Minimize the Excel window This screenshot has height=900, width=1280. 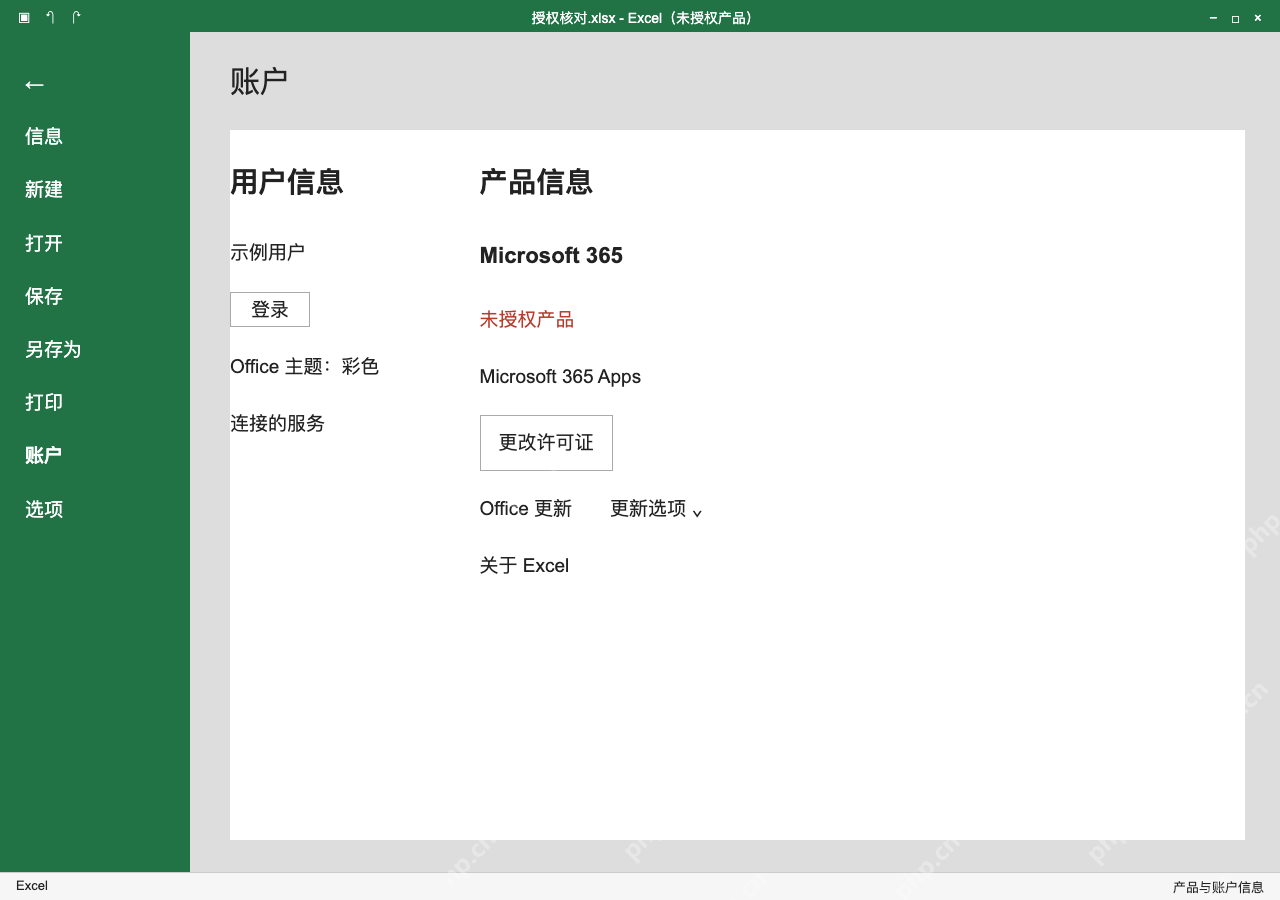1213,18
